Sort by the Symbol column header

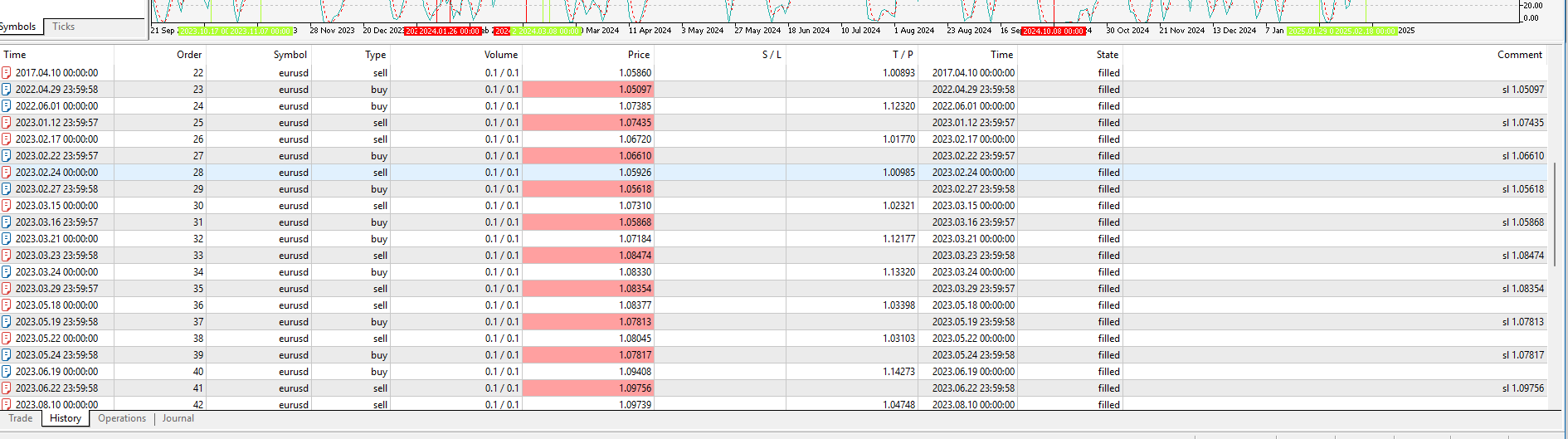(259, 55)
